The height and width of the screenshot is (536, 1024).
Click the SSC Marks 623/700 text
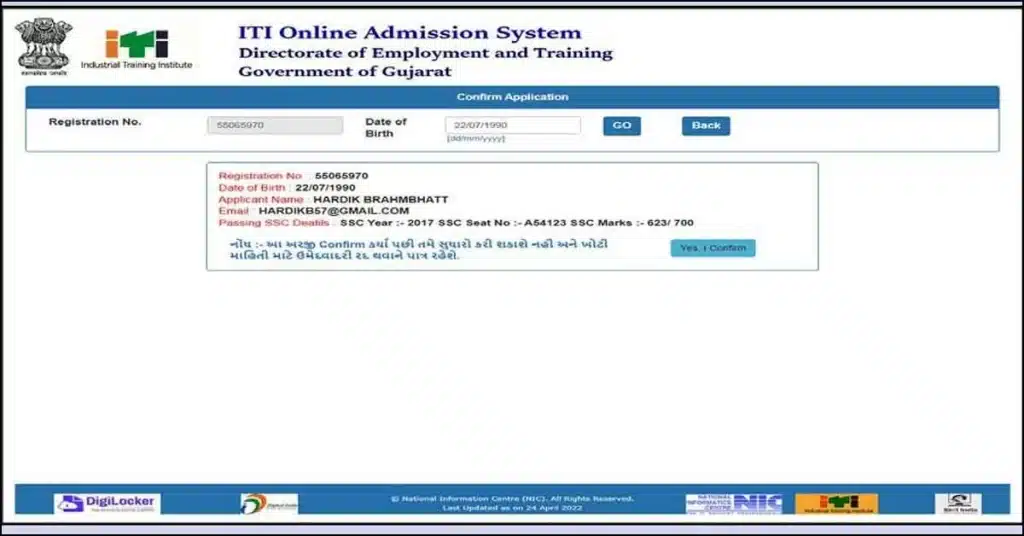click(x=632, y=223)
